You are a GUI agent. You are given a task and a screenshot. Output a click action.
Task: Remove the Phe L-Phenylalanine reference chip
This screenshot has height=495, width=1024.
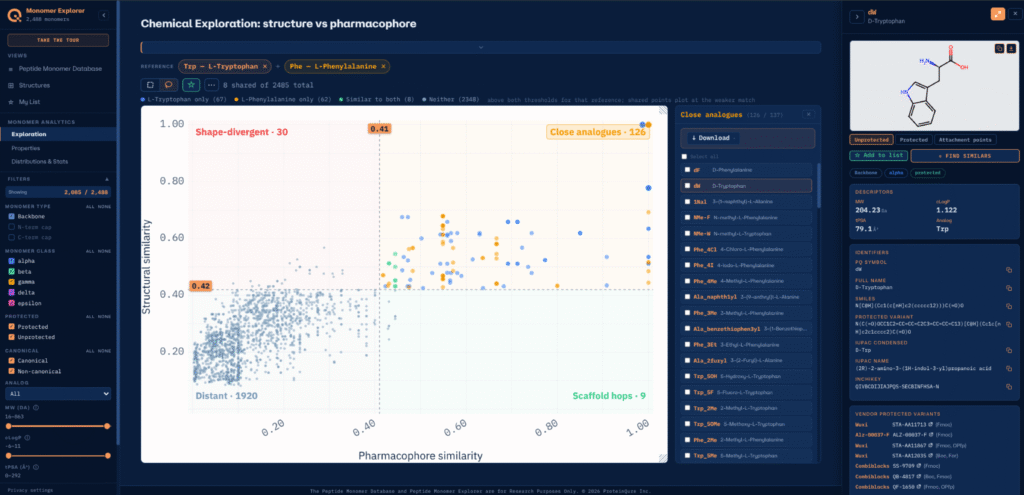point(383,66)
